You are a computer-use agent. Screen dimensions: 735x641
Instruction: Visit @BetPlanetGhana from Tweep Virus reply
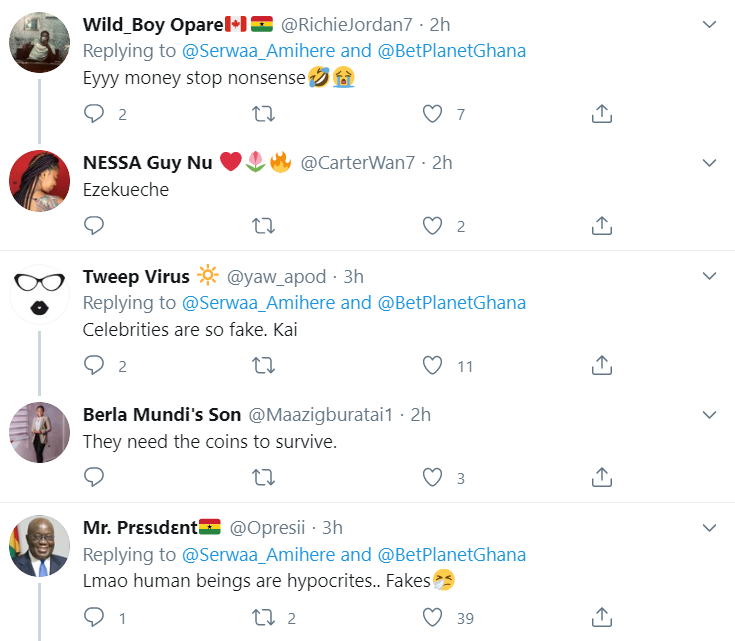point(451,303)
